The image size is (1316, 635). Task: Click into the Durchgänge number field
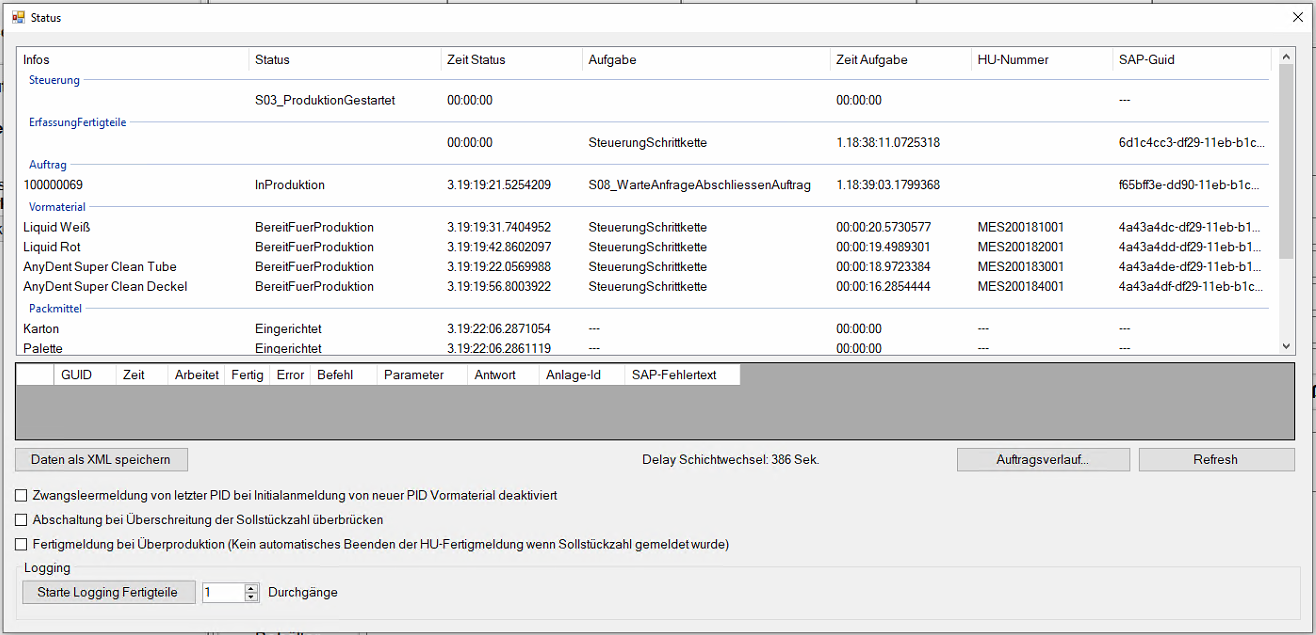click(222, 592)
